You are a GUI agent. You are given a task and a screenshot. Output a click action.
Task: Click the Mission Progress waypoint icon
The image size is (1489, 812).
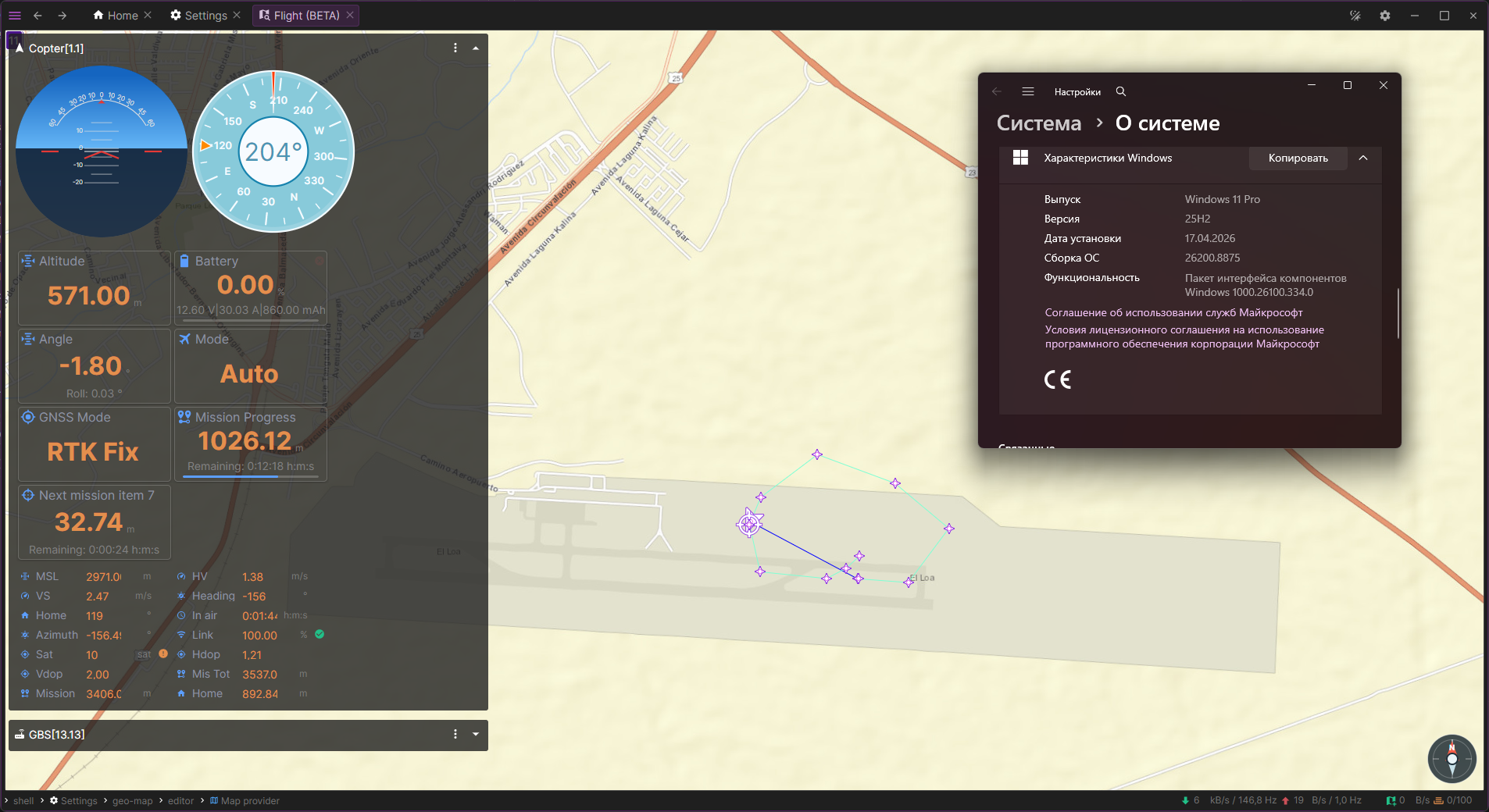[x=184, y=417]
